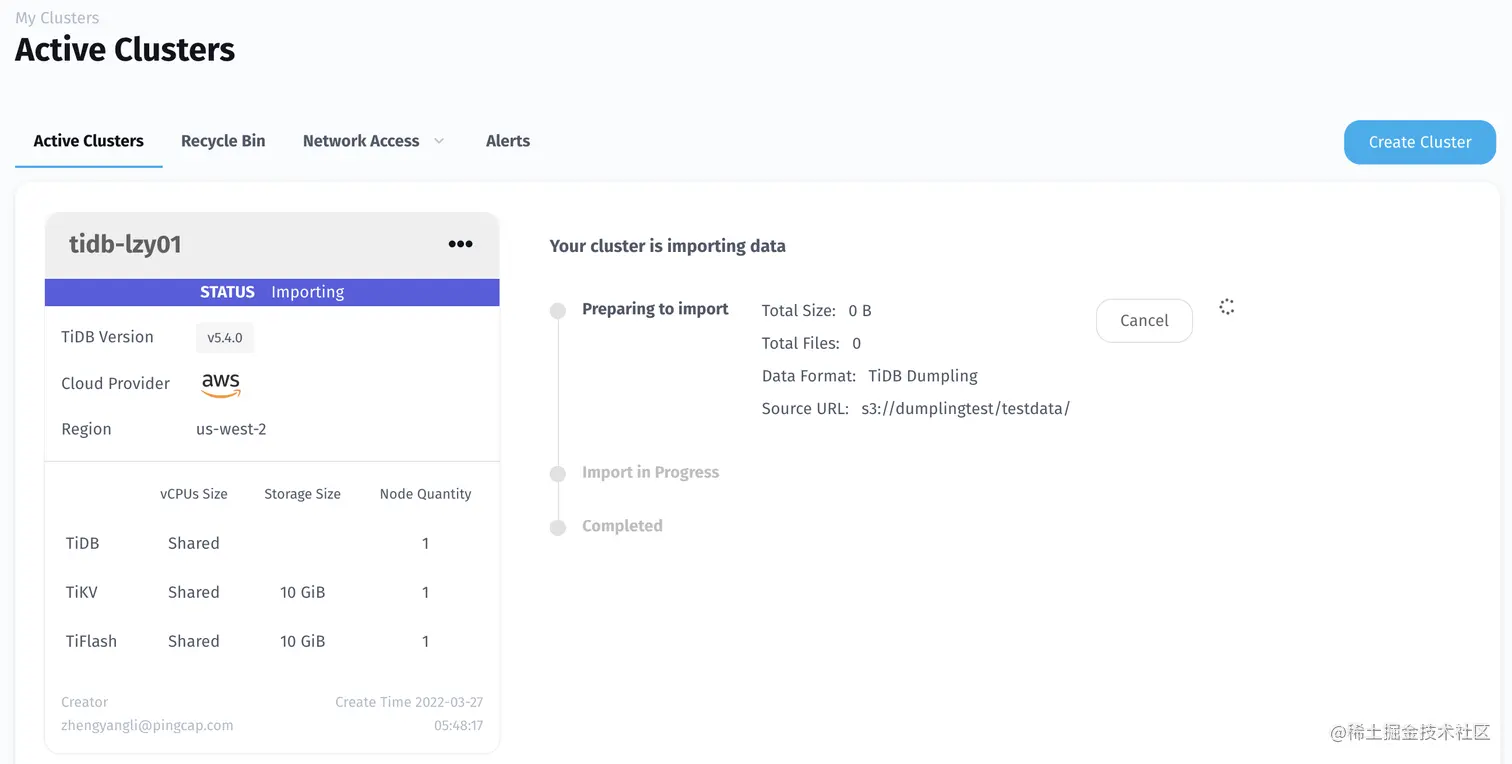Click the tidb-lzy01 cluster name

(x=125, y=244)
